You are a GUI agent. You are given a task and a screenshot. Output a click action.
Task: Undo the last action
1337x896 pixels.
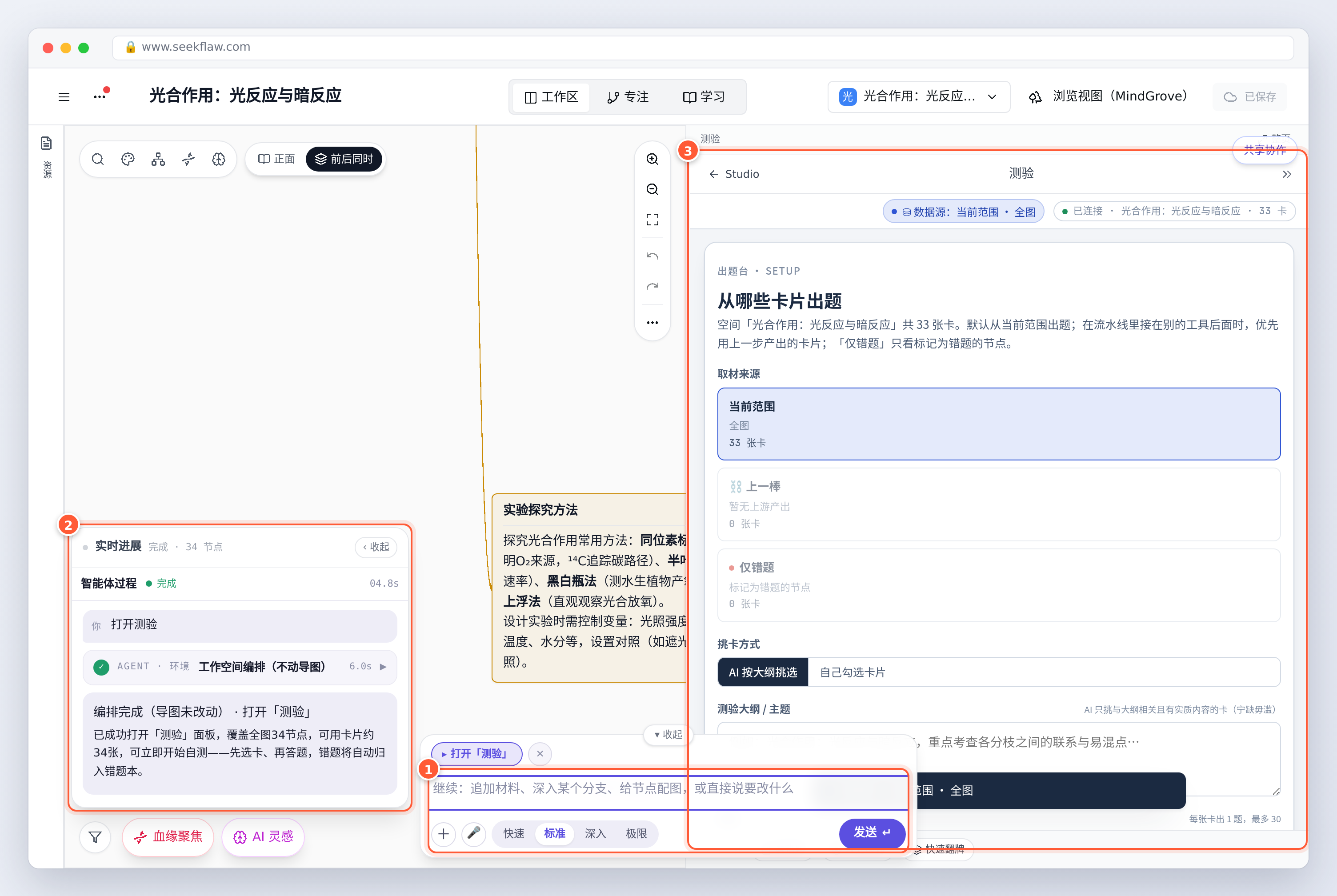point(652,256)
